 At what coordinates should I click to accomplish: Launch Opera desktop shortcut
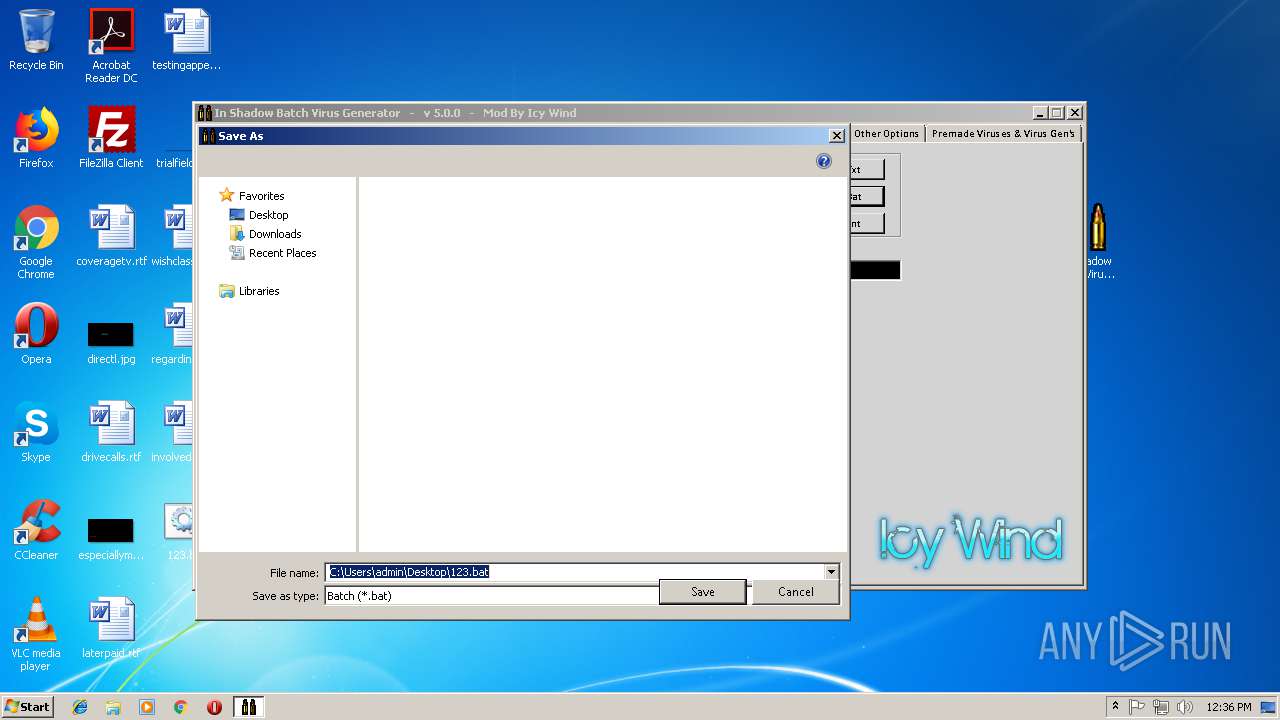(36, 334)
